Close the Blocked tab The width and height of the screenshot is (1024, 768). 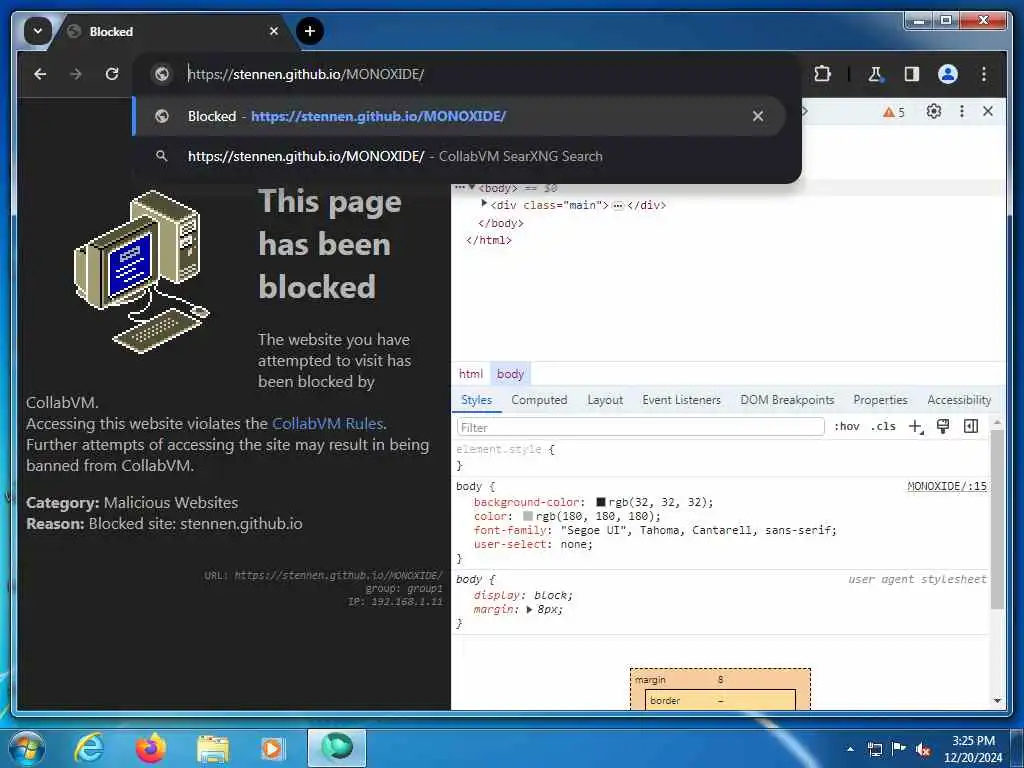(274, 31)
